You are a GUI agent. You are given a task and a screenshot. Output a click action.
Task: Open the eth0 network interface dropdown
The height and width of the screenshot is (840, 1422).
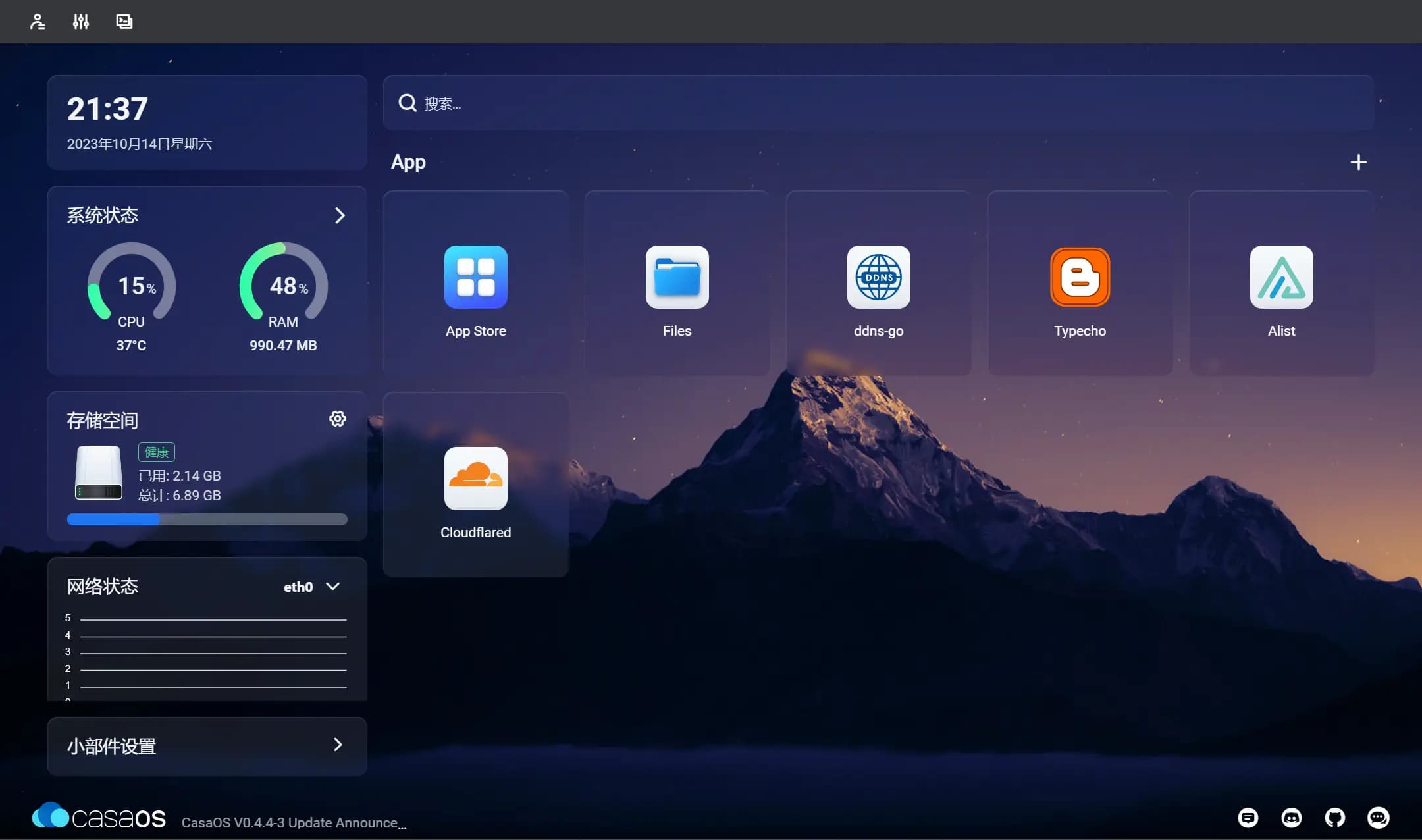(x=312, y=587)
